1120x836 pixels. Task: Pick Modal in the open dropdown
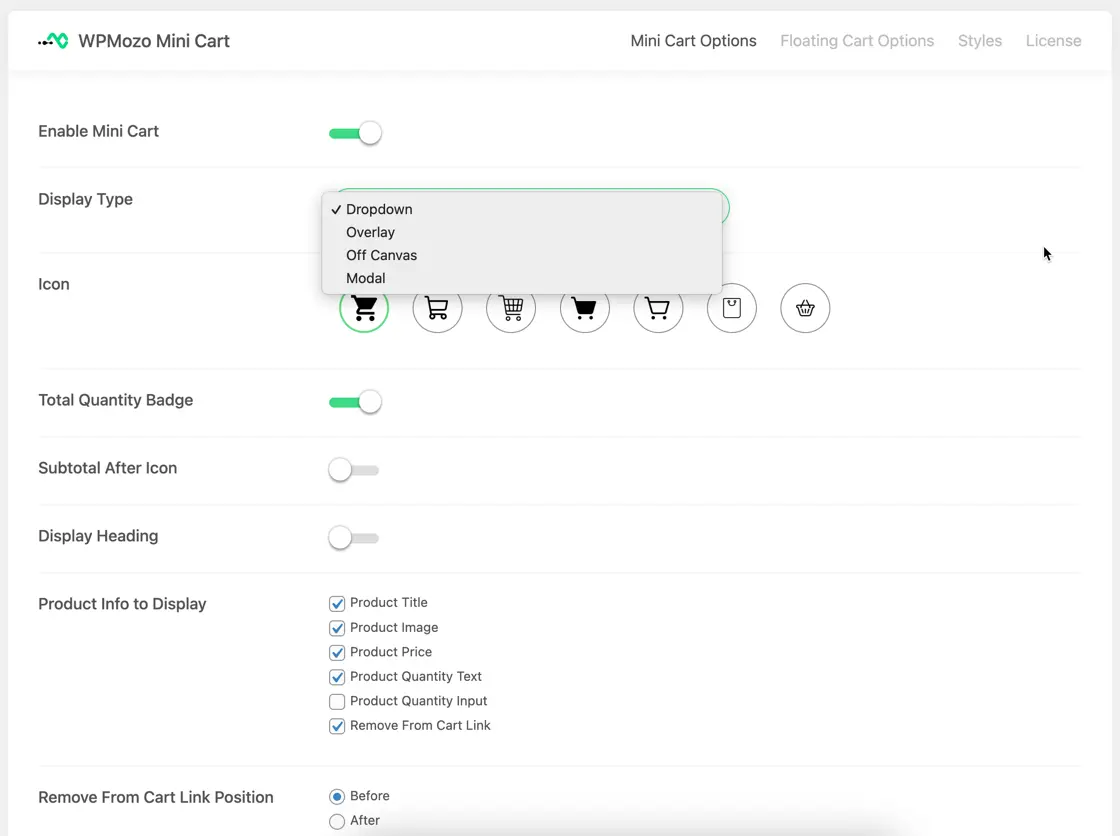[x=365, y=278]
